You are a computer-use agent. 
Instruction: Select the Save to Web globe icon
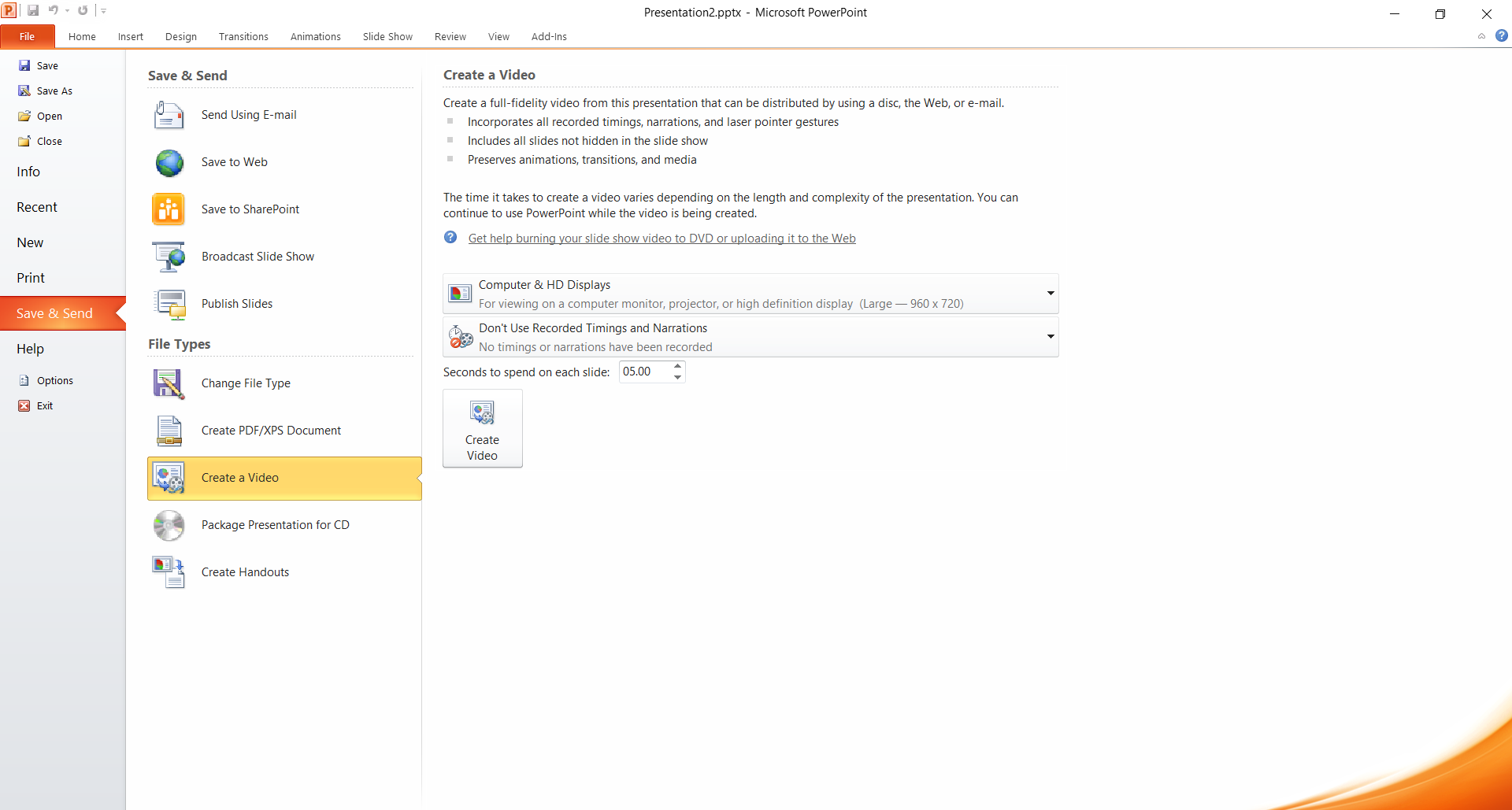(x=169, y=163)
